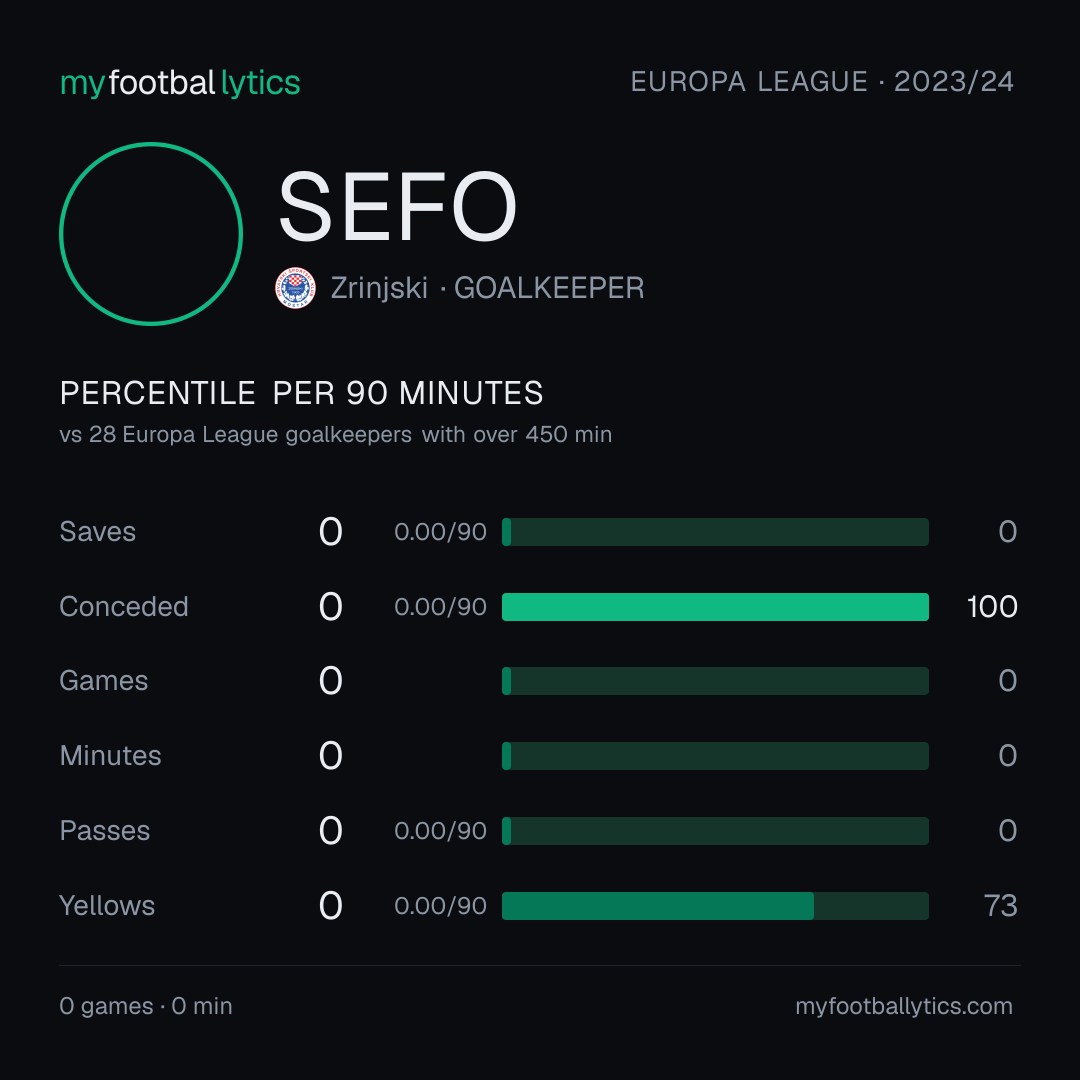Click the 0 games 0 min footer text
The width and height of the screenshot is (1080, 1080).
coord(146,1006)
